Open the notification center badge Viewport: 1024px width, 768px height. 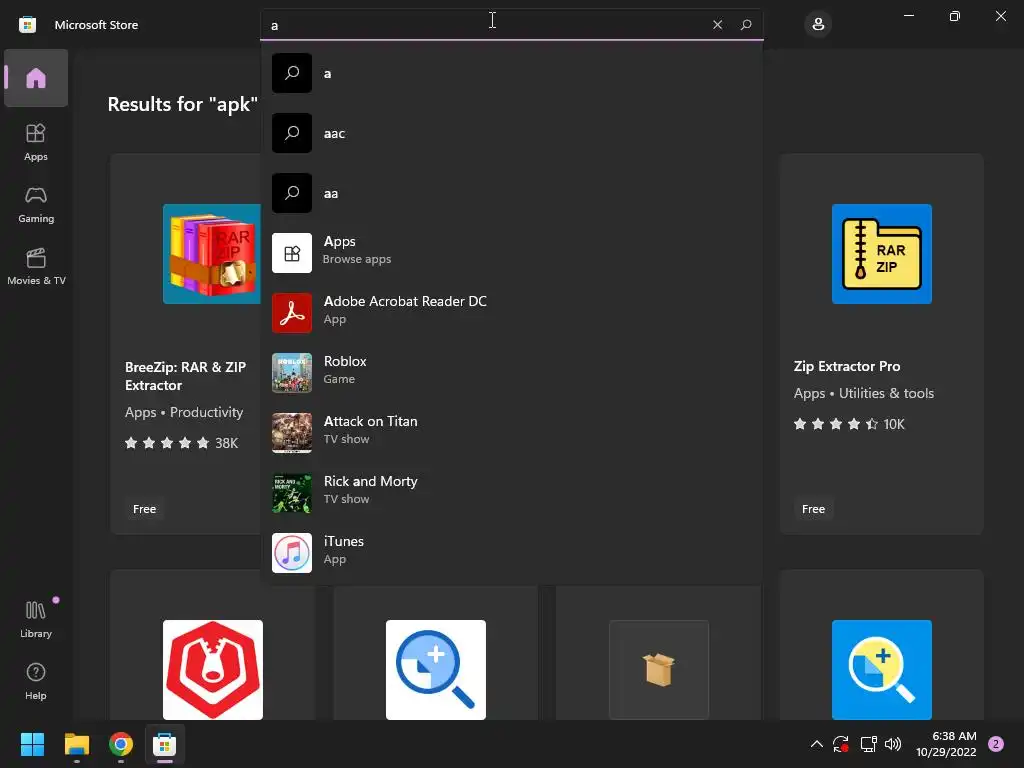[996, 744]
